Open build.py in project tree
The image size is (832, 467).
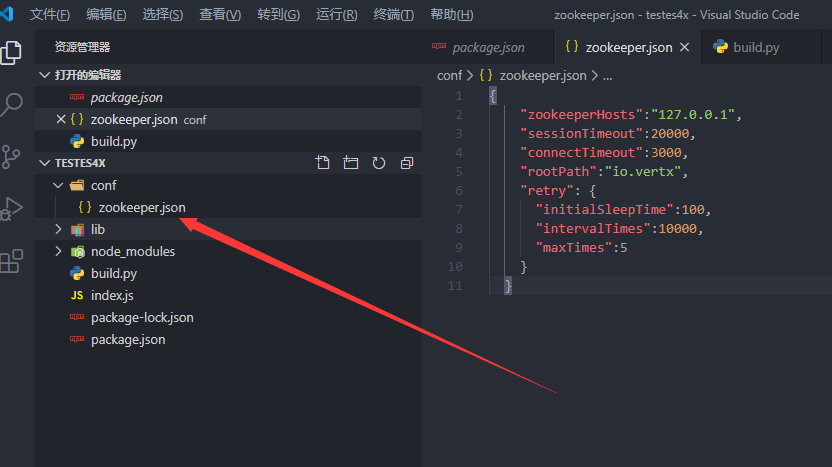coord(228,273)
